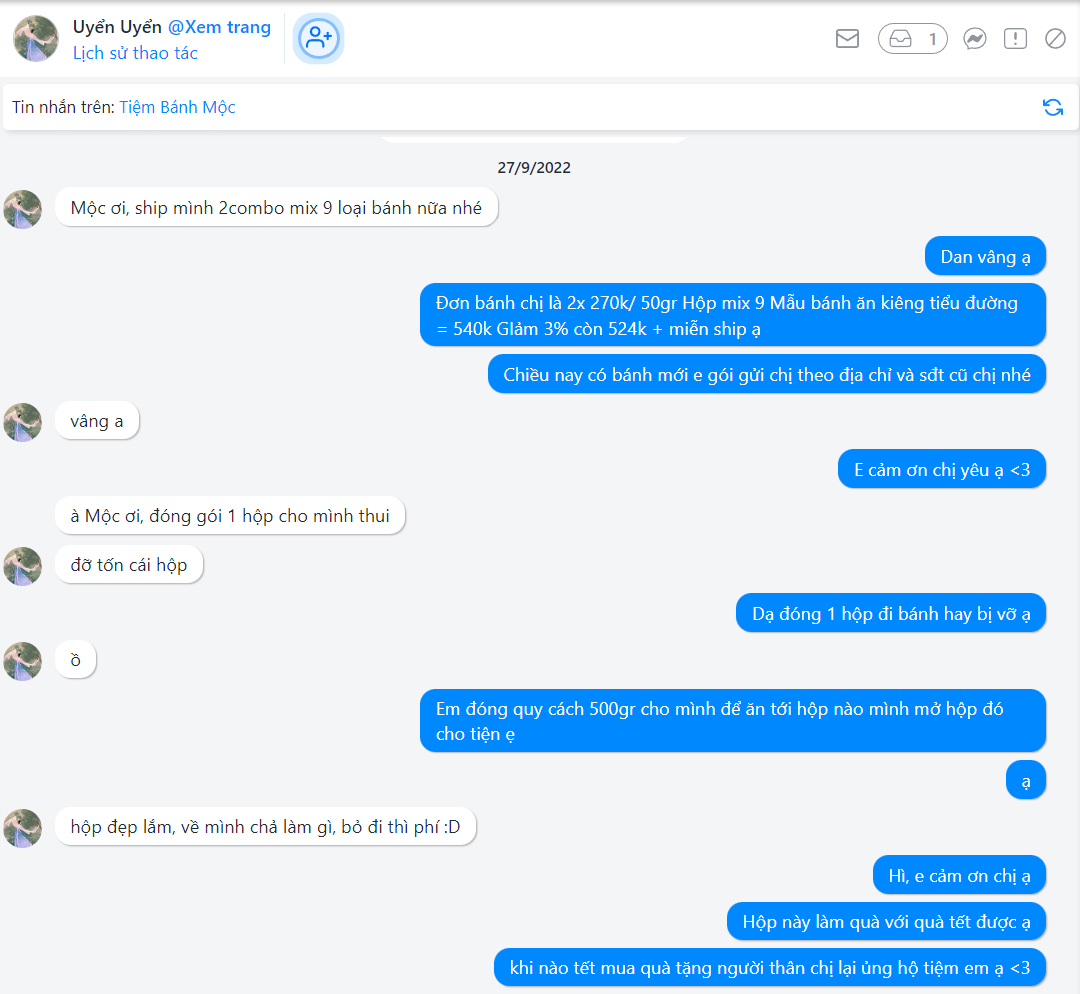This screenshot has height=994, width=1080.
Task: Click the exclamation report icon
Action: coord(1015,39)
